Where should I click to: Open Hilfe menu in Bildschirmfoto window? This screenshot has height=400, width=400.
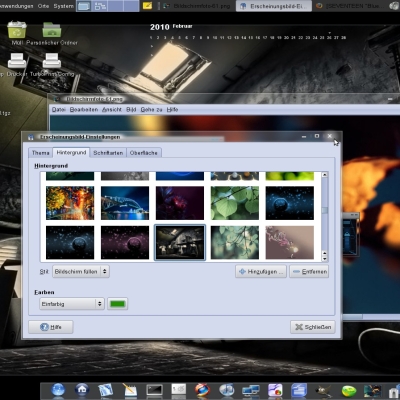click(172, 110)
